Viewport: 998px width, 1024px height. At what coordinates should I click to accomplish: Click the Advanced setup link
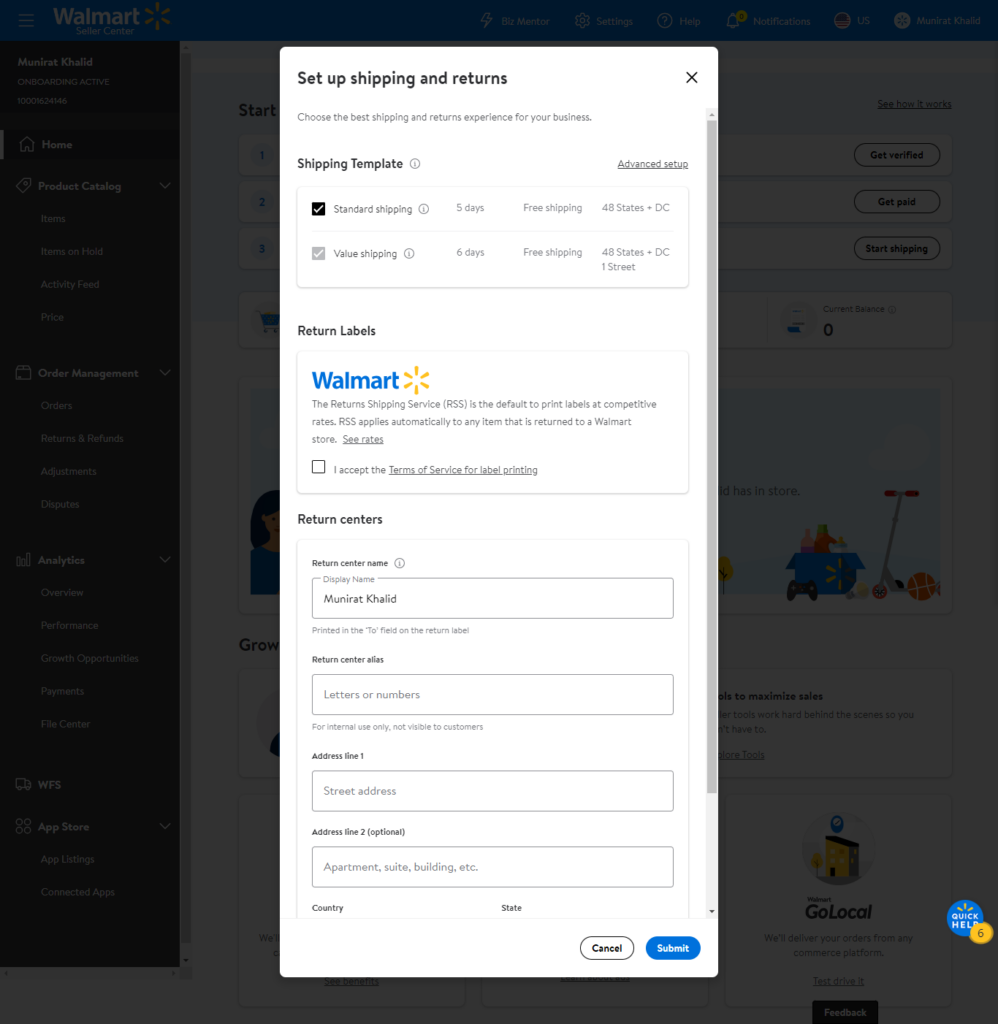[x=652, y=164]
